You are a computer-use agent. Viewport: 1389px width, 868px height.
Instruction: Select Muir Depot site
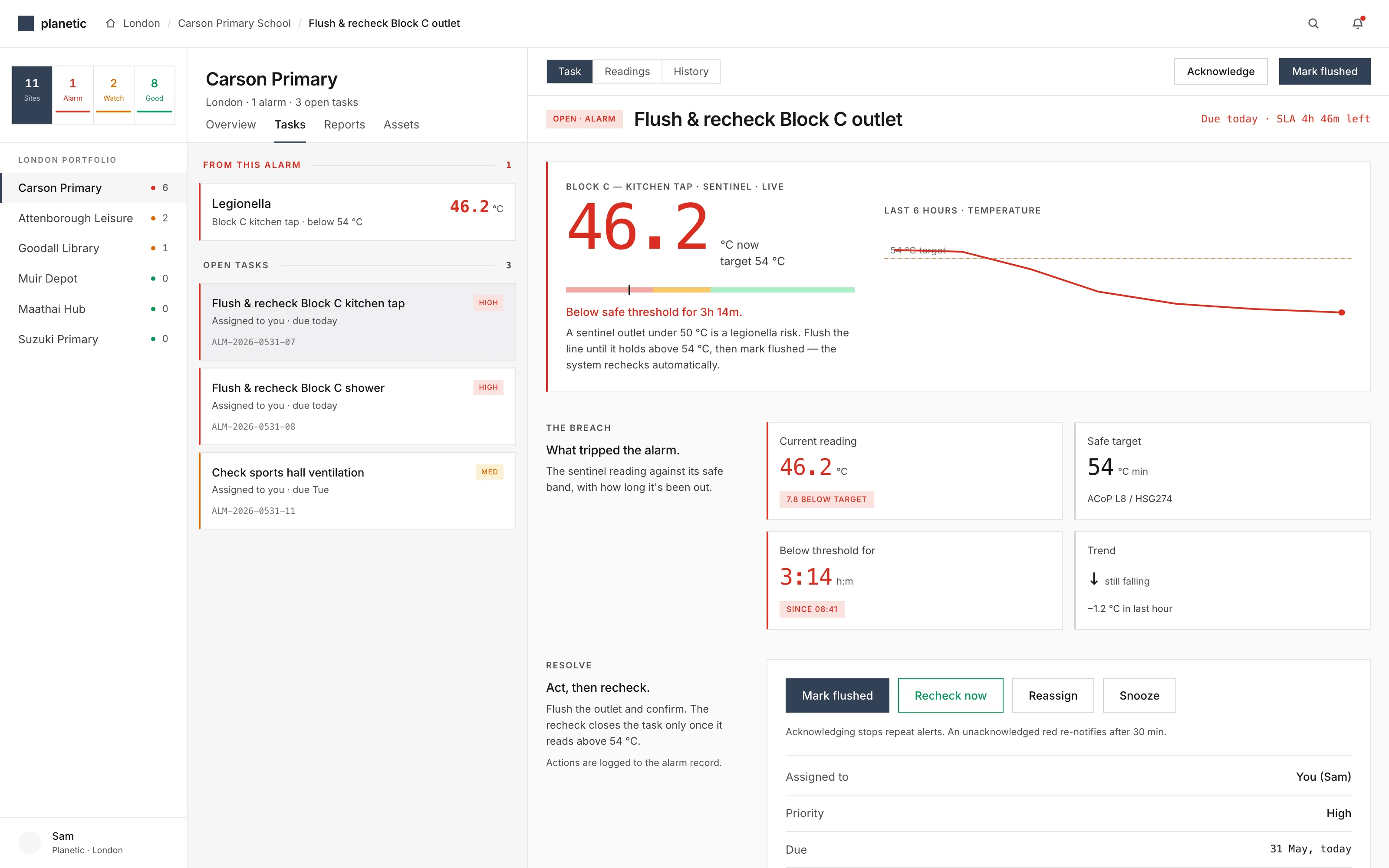pos(94,279)
